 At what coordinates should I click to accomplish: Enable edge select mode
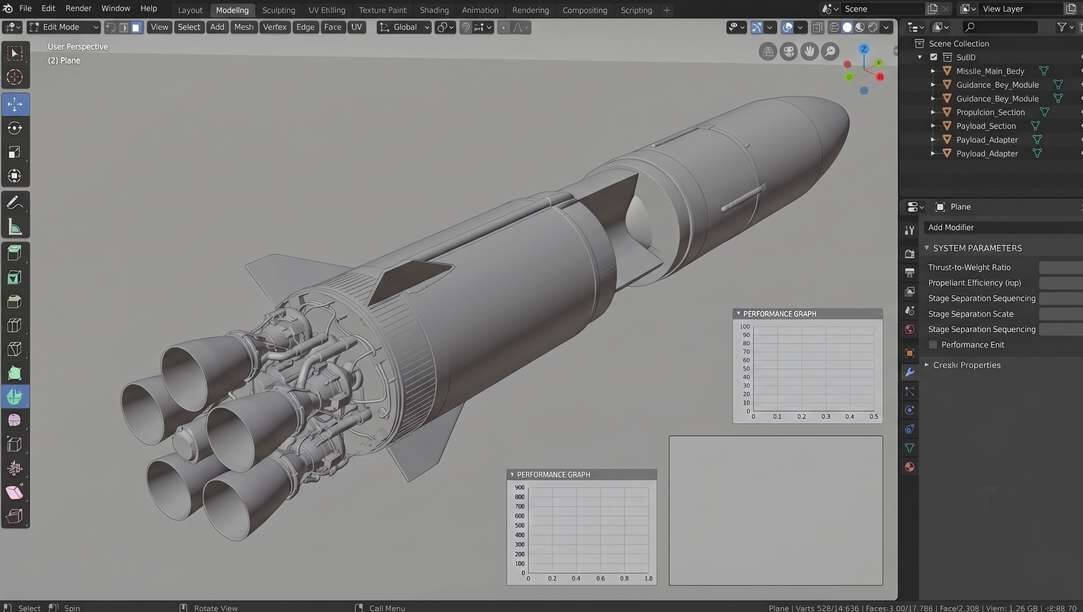coord(124,28)
